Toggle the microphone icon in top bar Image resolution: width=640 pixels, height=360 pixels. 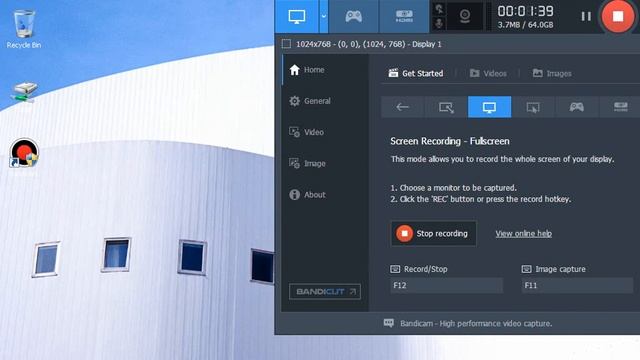pos(439,23)
